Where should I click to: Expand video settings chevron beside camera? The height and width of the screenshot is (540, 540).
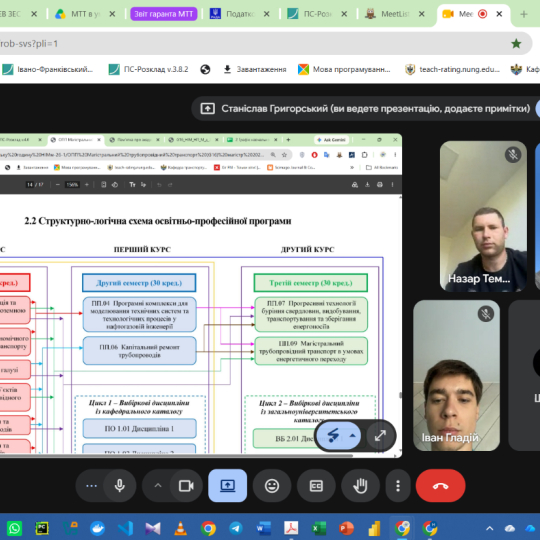(x=158, y=486)
